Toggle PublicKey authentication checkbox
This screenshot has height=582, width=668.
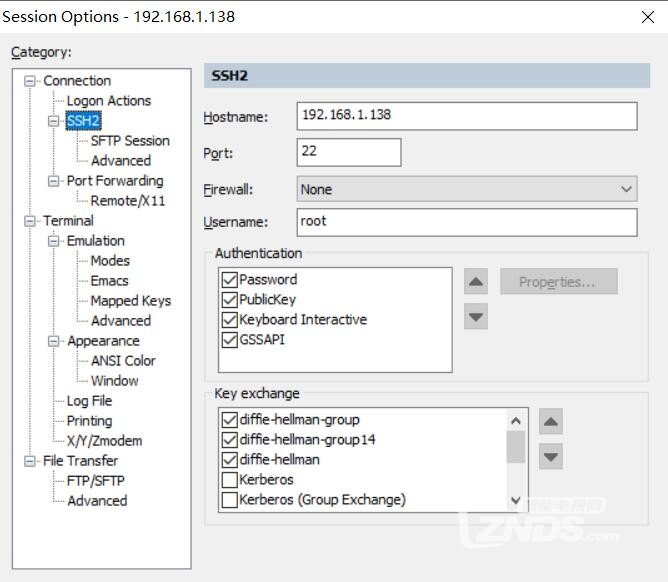[x=230, y=300]
